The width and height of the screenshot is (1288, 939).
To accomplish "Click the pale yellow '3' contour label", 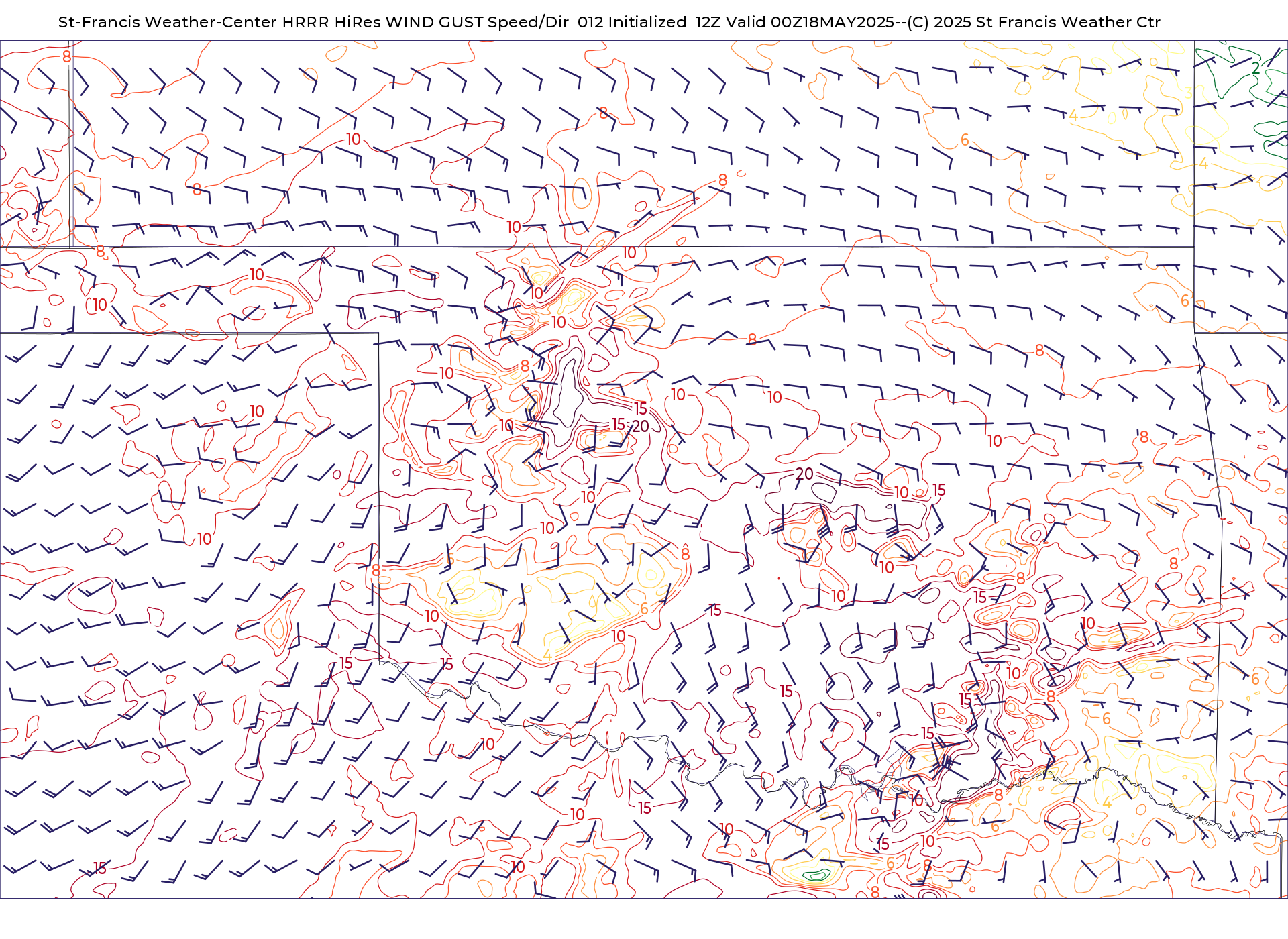I will (x=1188, y=93).
